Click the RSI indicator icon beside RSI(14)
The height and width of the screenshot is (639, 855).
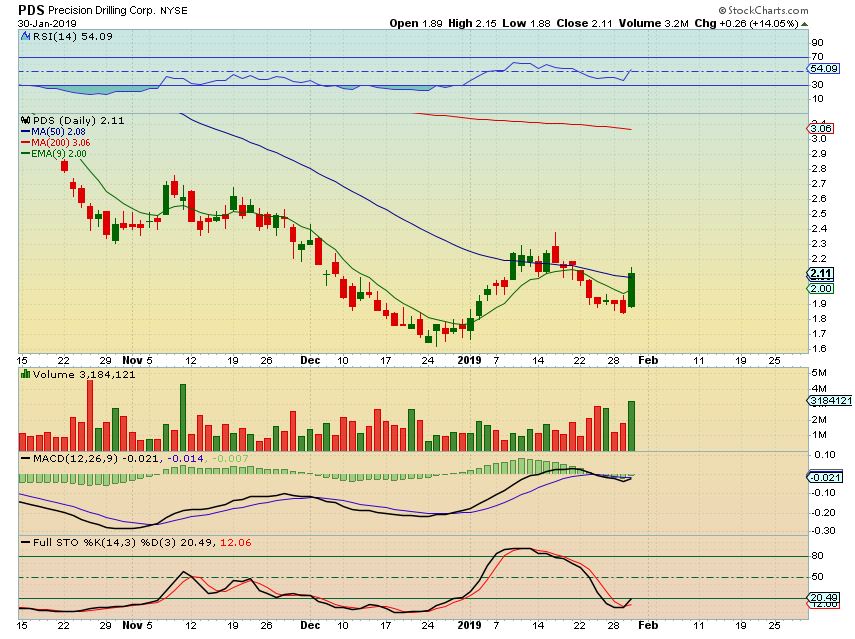(x=25, y=37)
